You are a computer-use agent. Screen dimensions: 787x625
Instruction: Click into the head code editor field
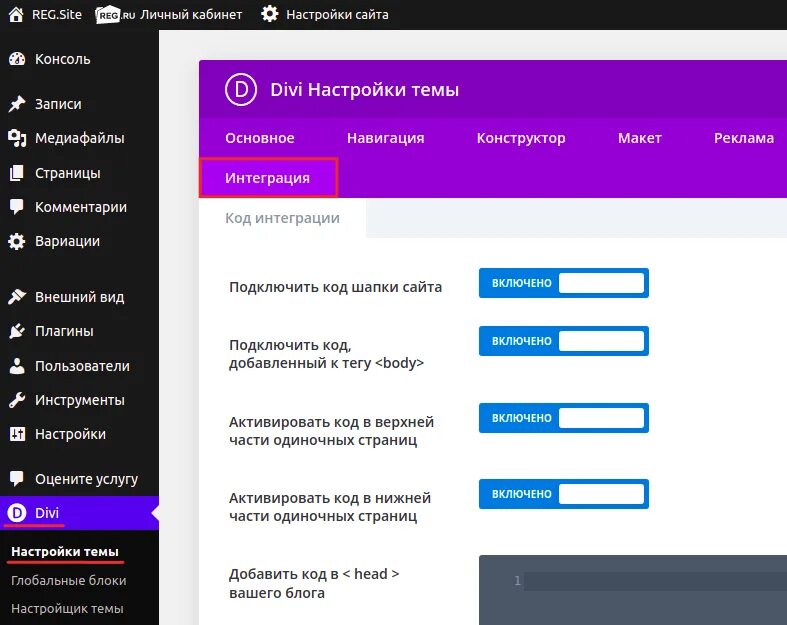click(633, 590)
